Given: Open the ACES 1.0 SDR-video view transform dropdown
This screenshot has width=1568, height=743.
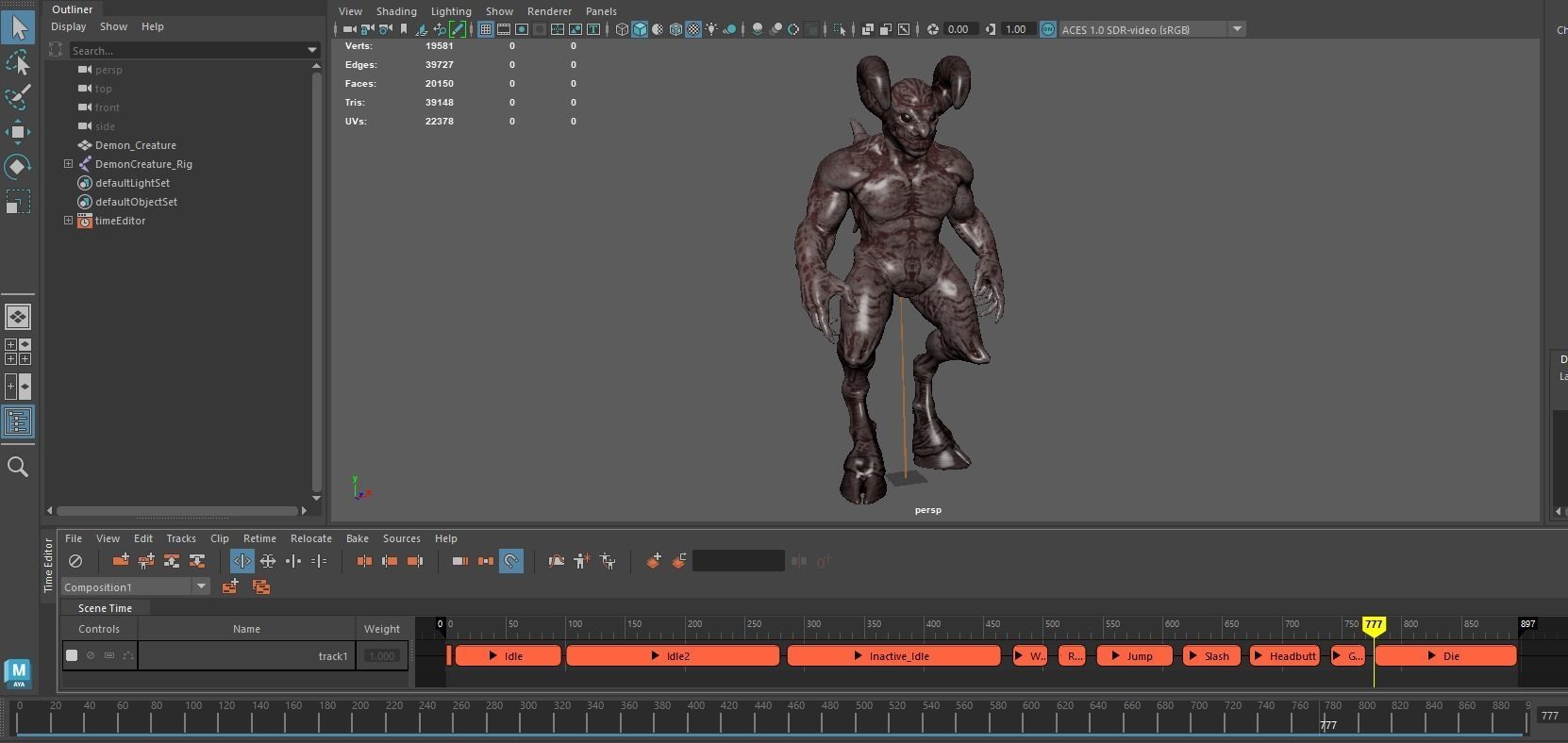Looking at the screenshot, I should pos(1236,29).
